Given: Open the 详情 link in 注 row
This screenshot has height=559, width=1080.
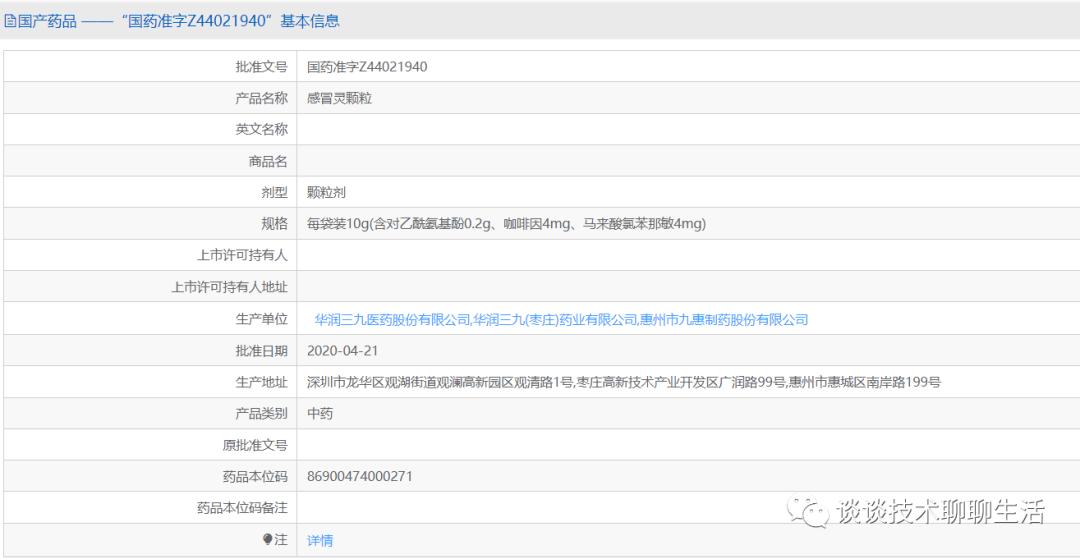Looking at the screenshot, I should pyautogui.click(x=320, y=540).
